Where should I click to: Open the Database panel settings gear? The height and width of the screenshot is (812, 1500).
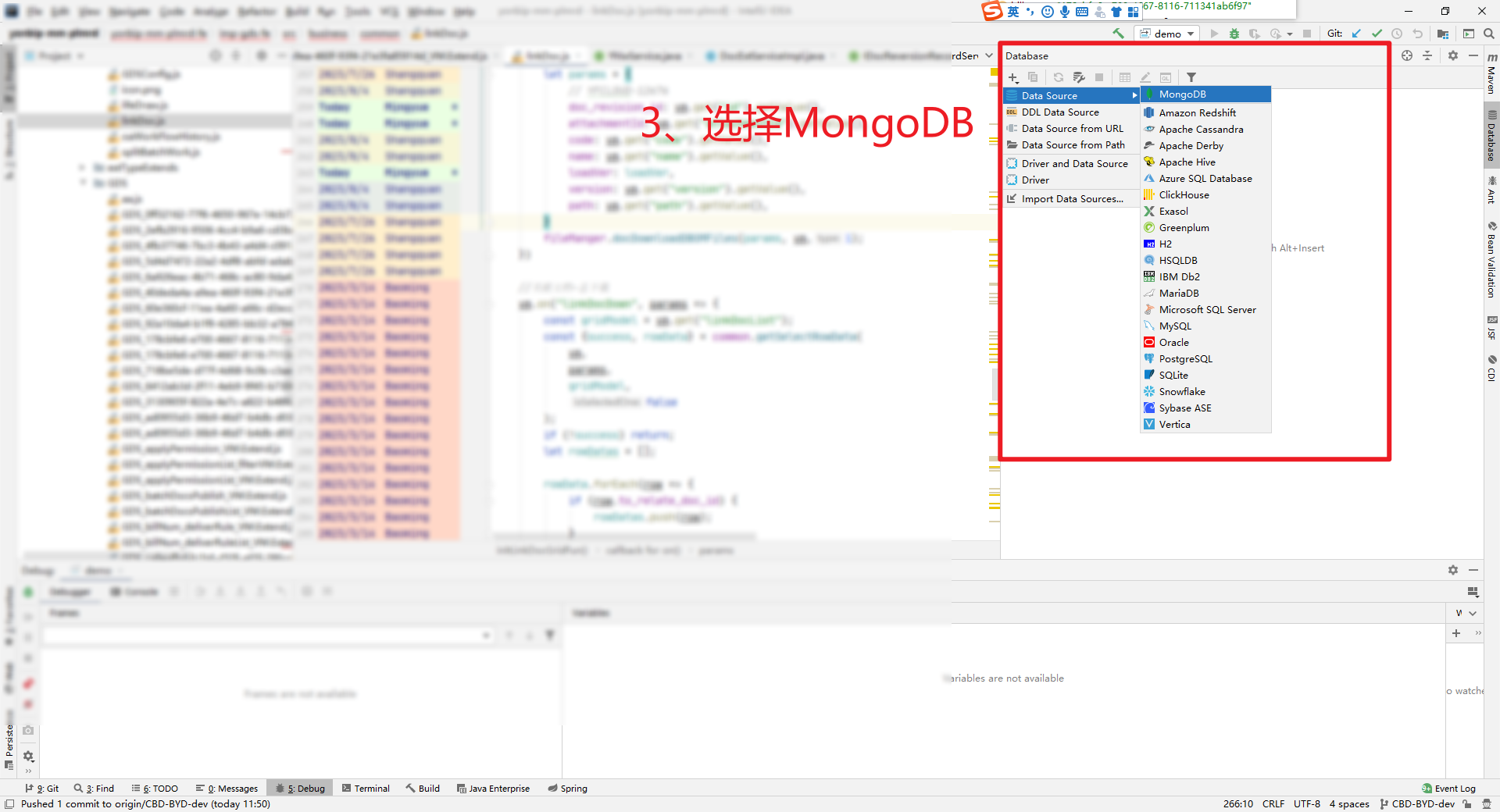(1454, 55)
